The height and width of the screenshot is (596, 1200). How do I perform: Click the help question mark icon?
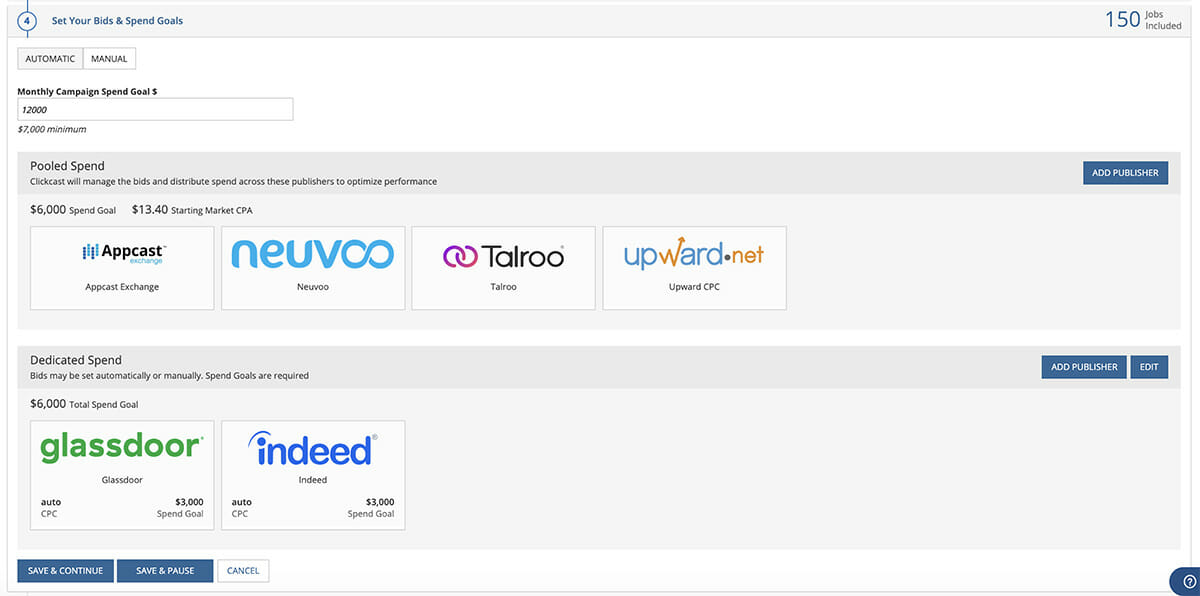(1189, 581)
